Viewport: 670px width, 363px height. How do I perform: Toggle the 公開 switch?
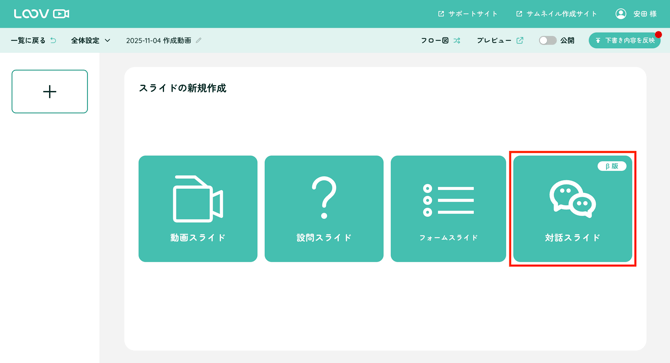547,41
